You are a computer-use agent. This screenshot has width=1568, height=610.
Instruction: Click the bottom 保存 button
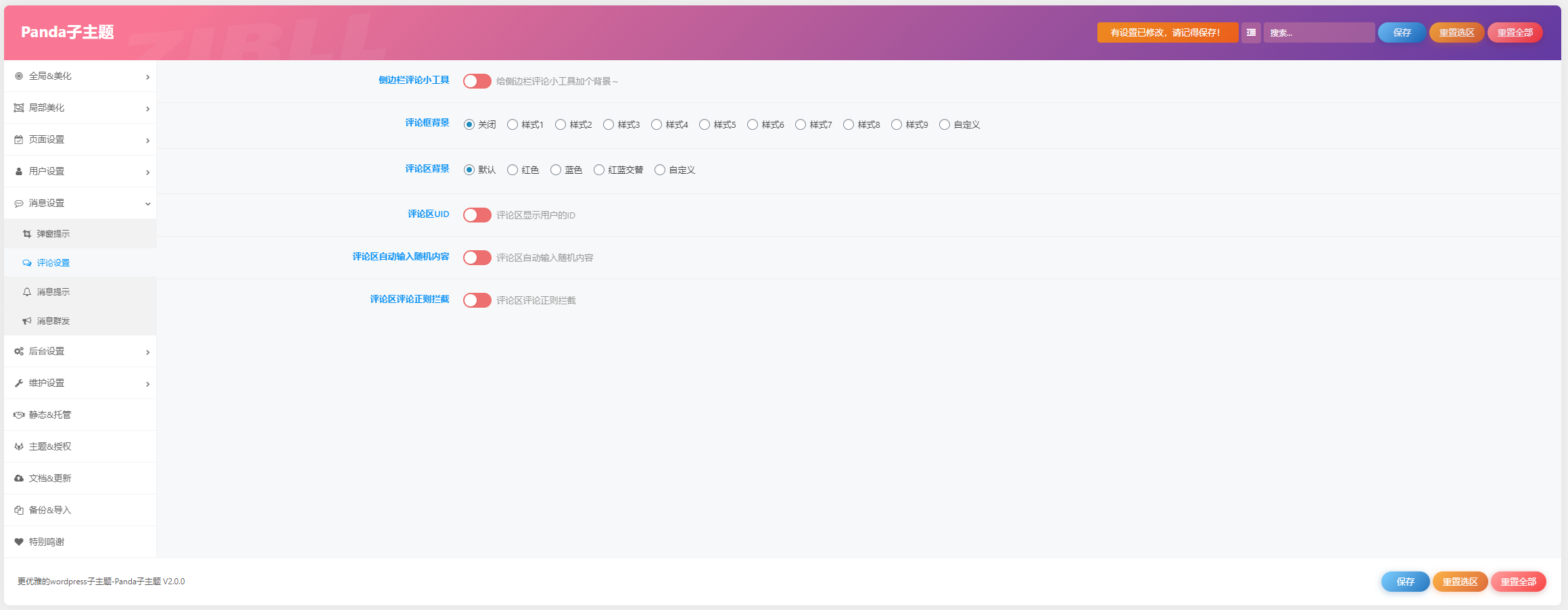click(x=1405, y=582)
